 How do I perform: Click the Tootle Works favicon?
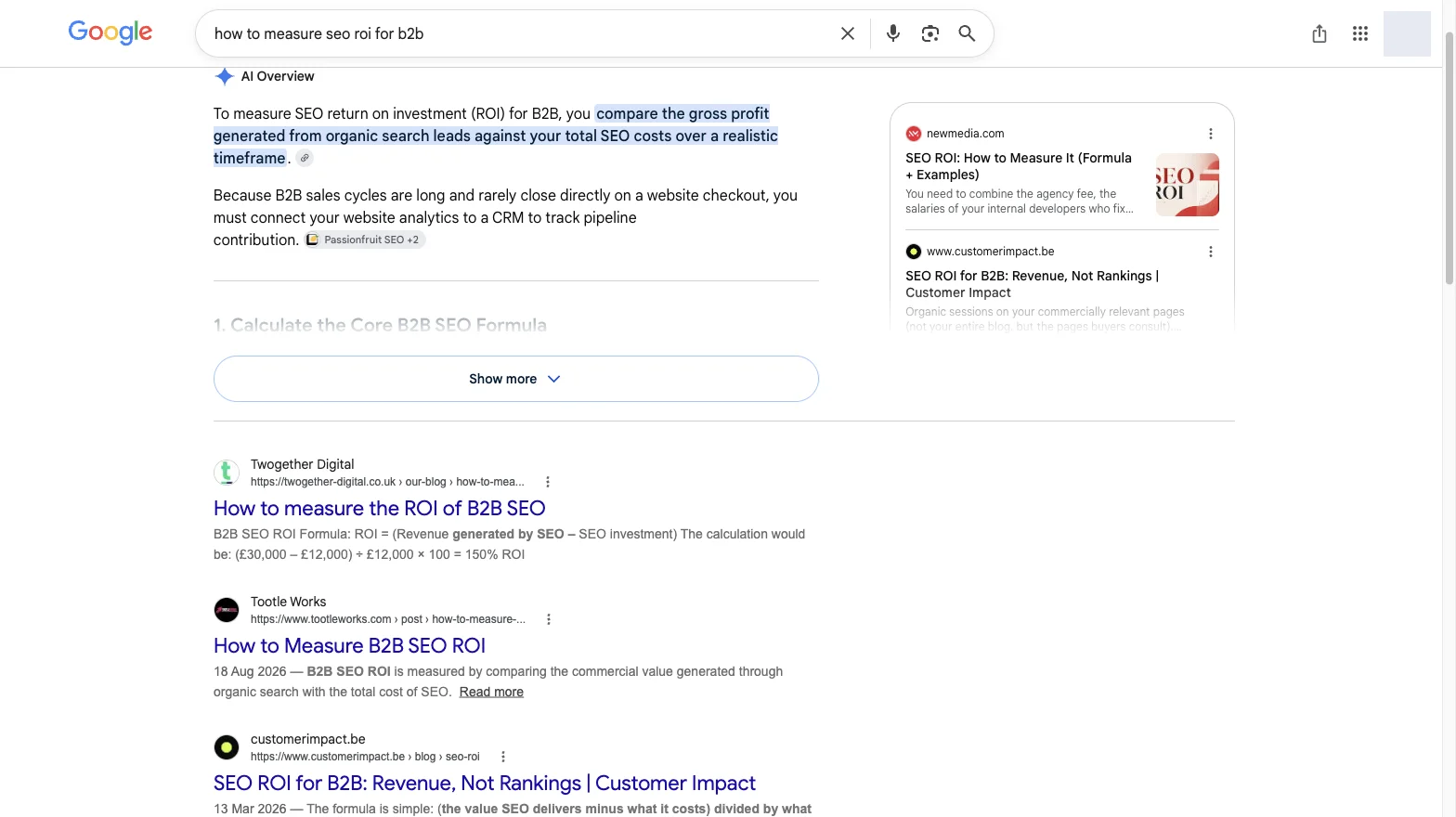(x=227, y=610)
